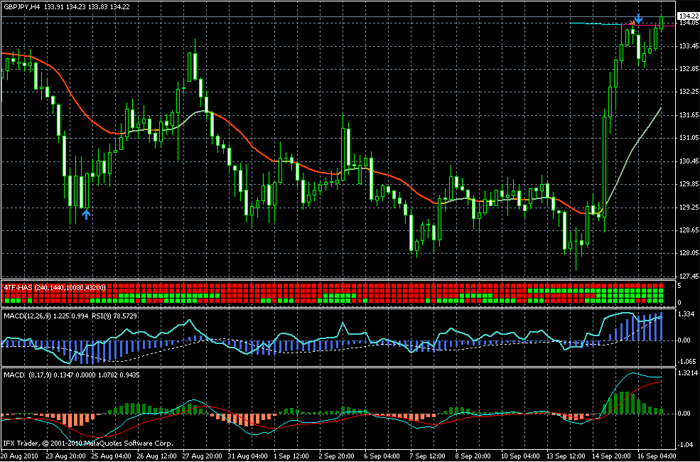The image size is (700, 462).
Task: Click the 129.85 price axis label
Action: point(688,184)
